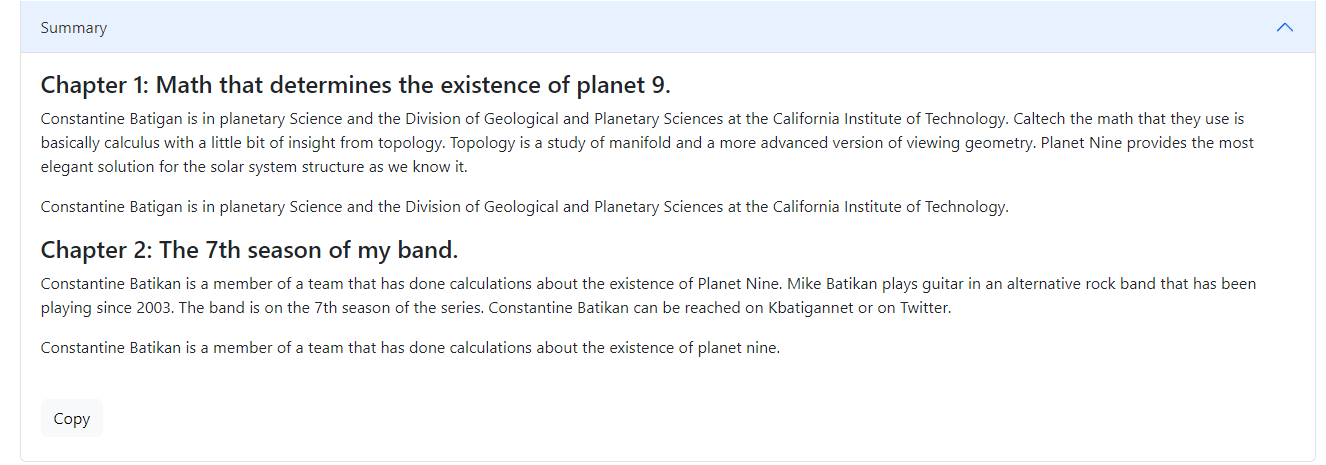Copy the summary with the Copy button

[x=72, y=419]
